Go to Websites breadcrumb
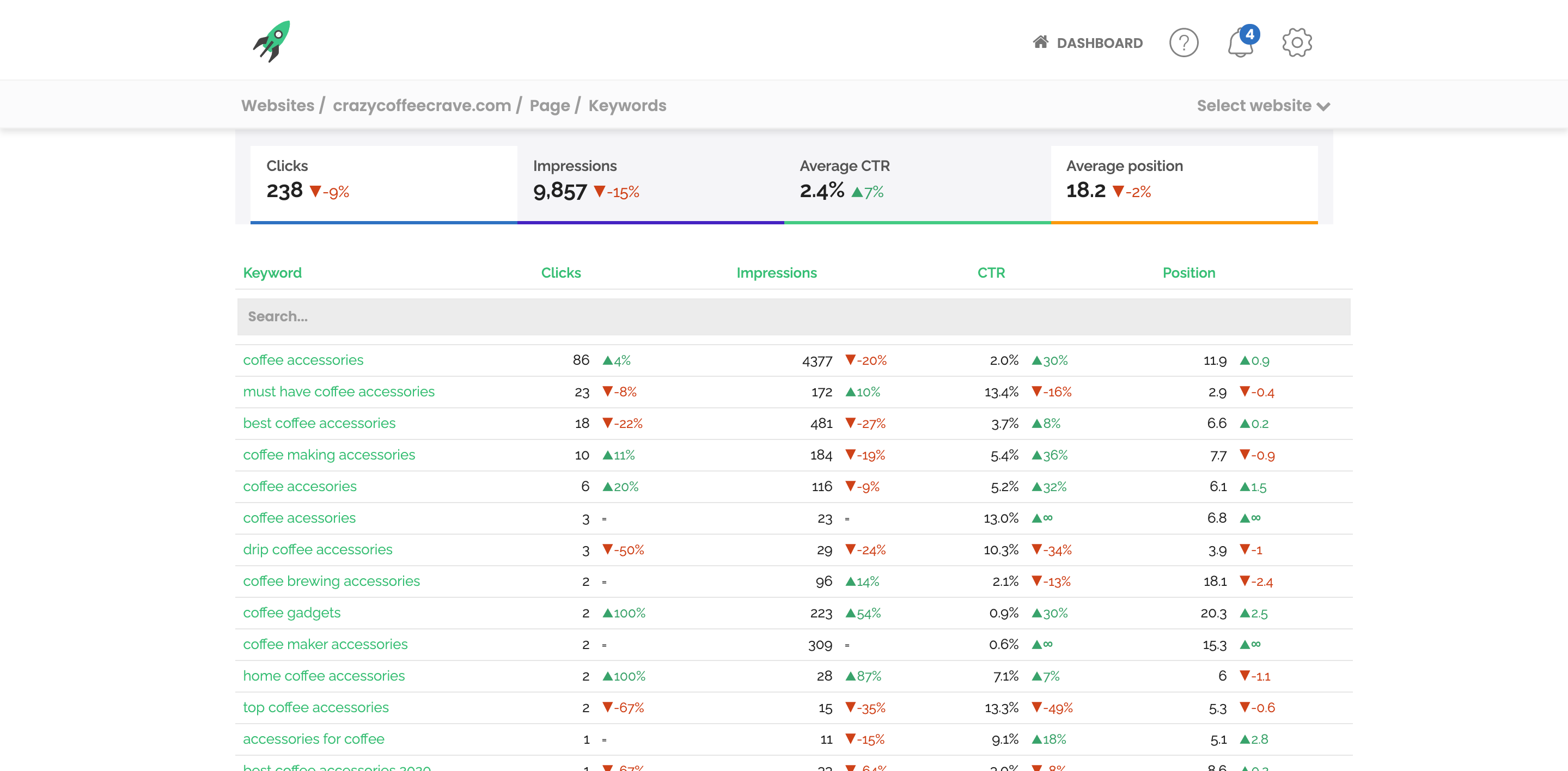Viewport: 1568px width, 771px height. 278,106
